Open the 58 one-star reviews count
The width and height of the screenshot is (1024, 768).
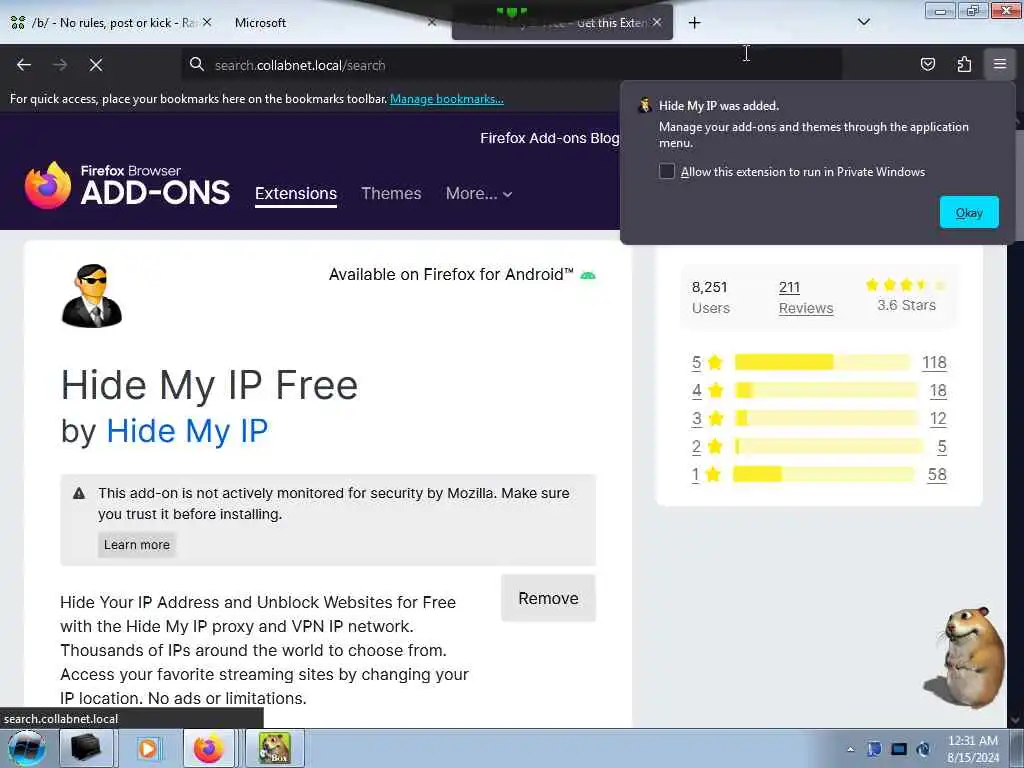click(x=937, y=475)
